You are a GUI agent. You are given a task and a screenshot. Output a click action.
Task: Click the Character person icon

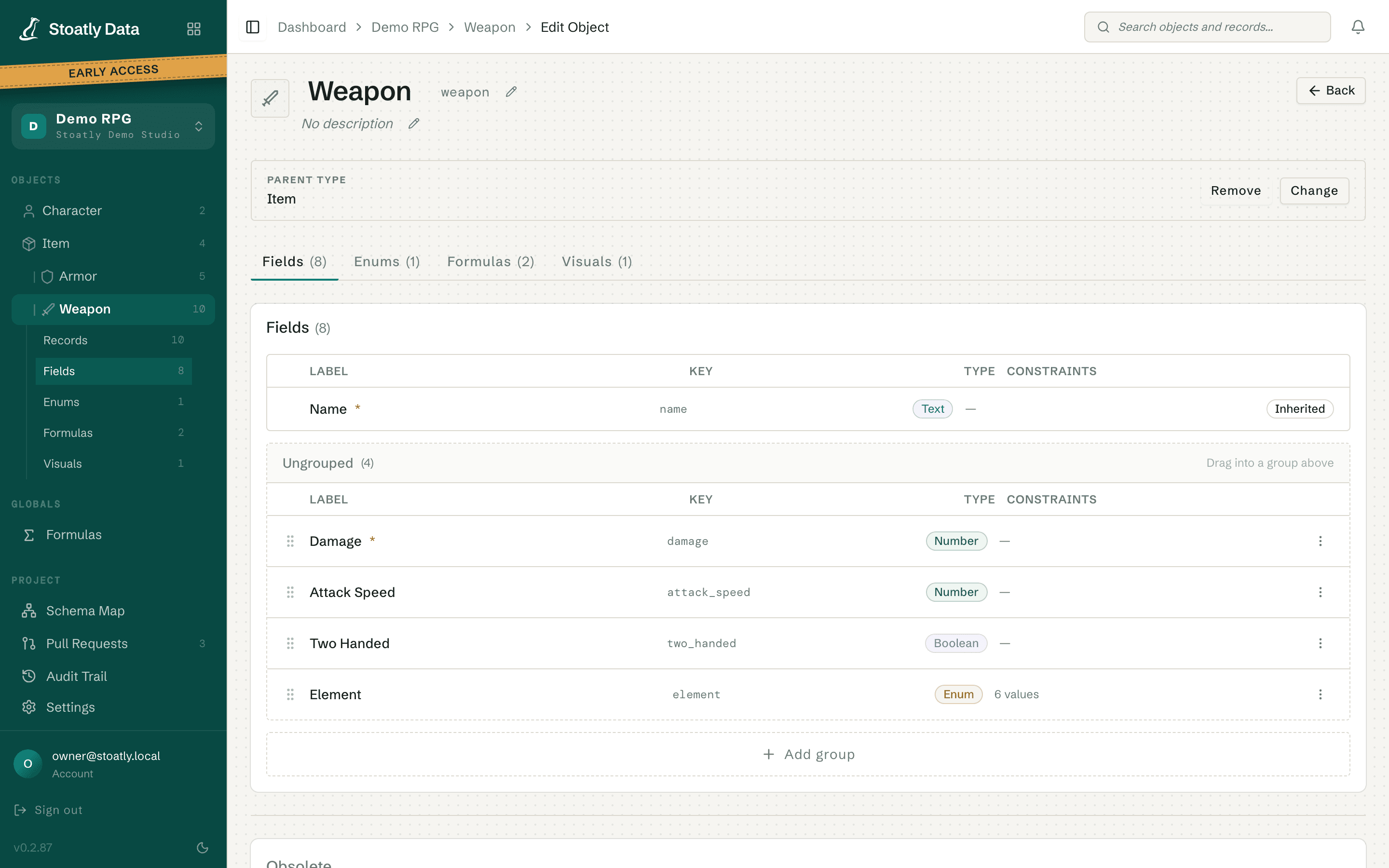[x=29, y=211]
